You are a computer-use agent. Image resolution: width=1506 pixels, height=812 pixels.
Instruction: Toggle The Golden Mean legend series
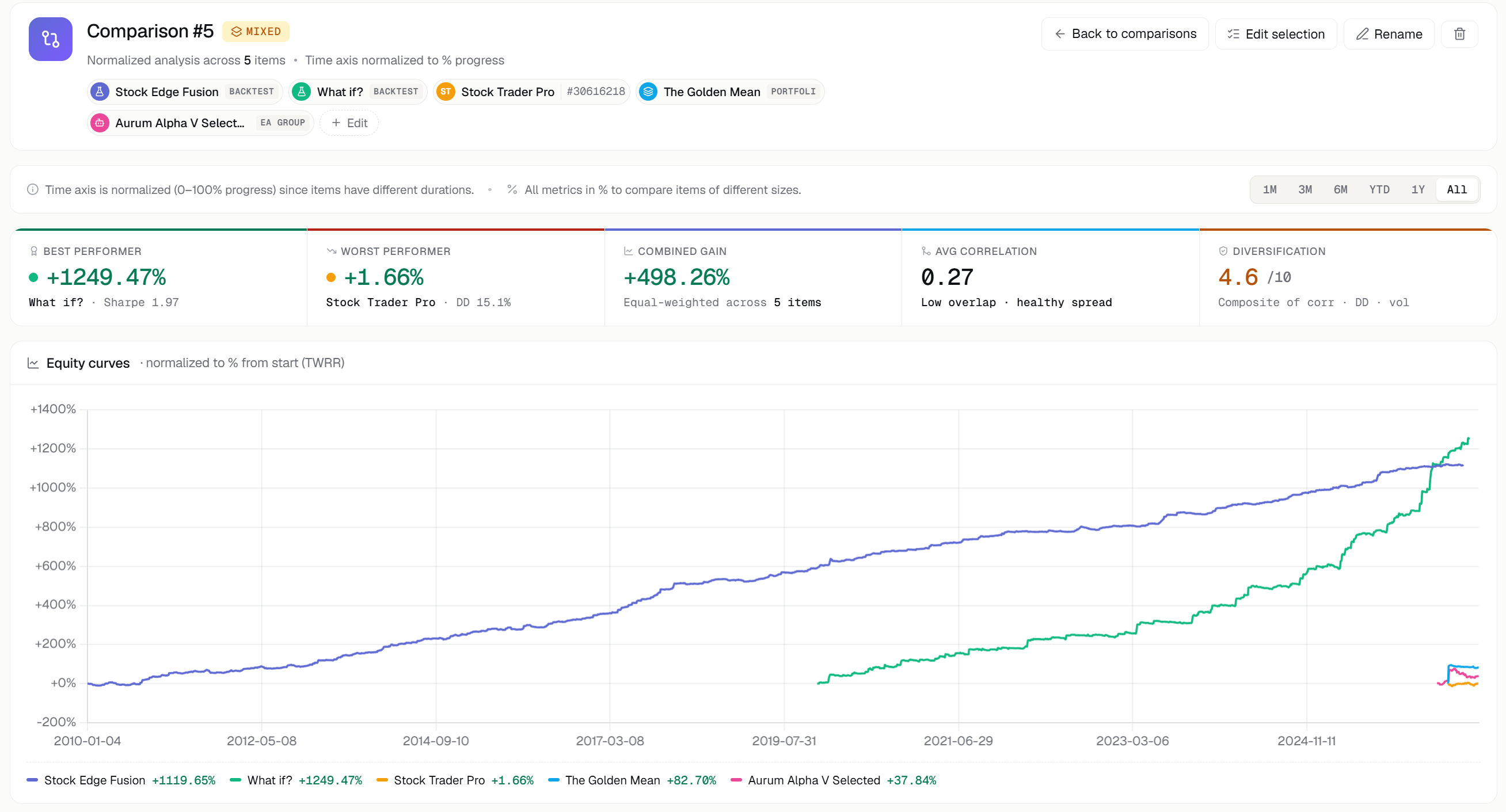pyautogui.click(x=632, y=780)
